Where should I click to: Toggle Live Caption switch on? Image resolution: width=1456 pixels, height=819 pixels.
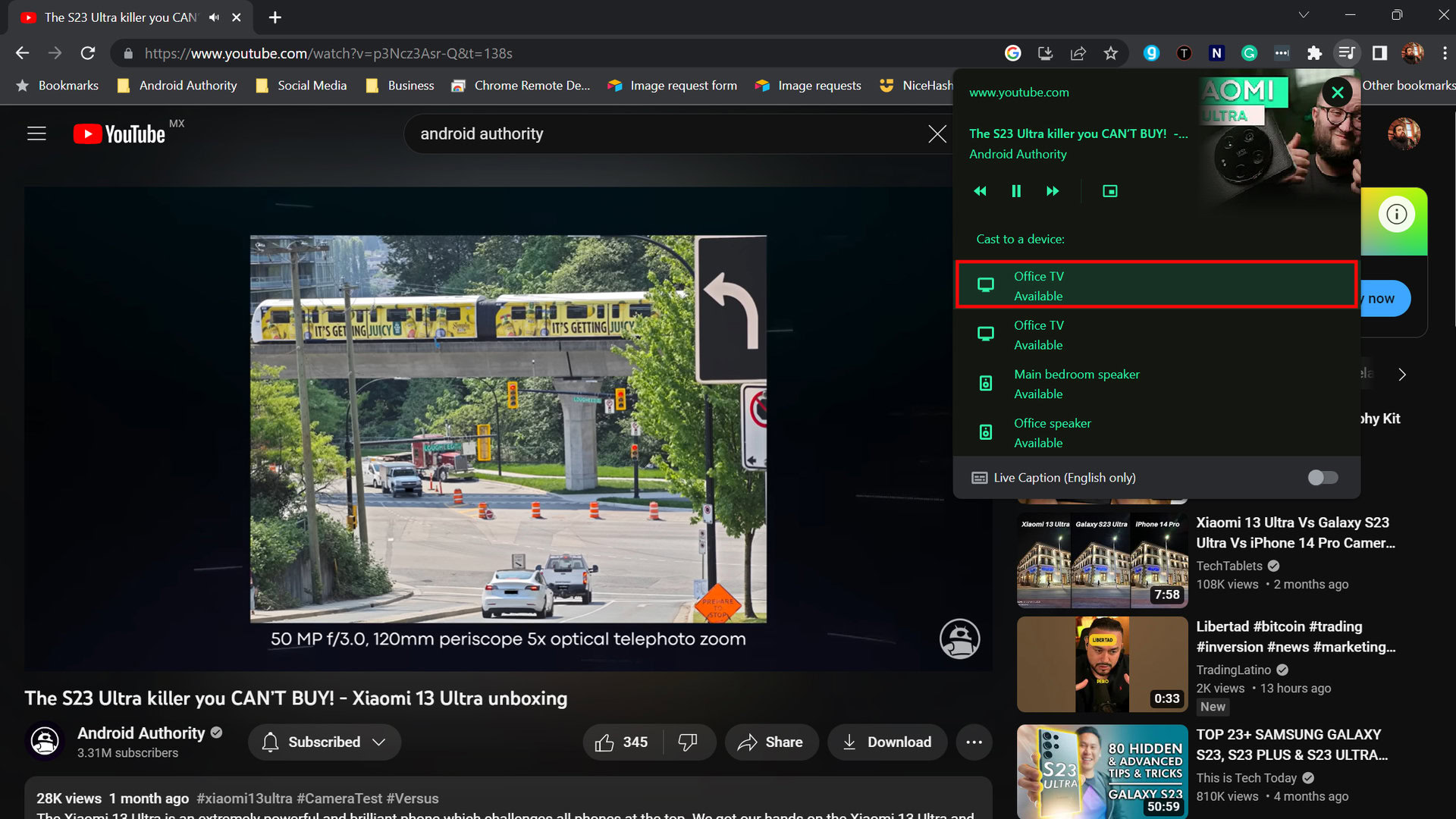[x=1323, y=478]
